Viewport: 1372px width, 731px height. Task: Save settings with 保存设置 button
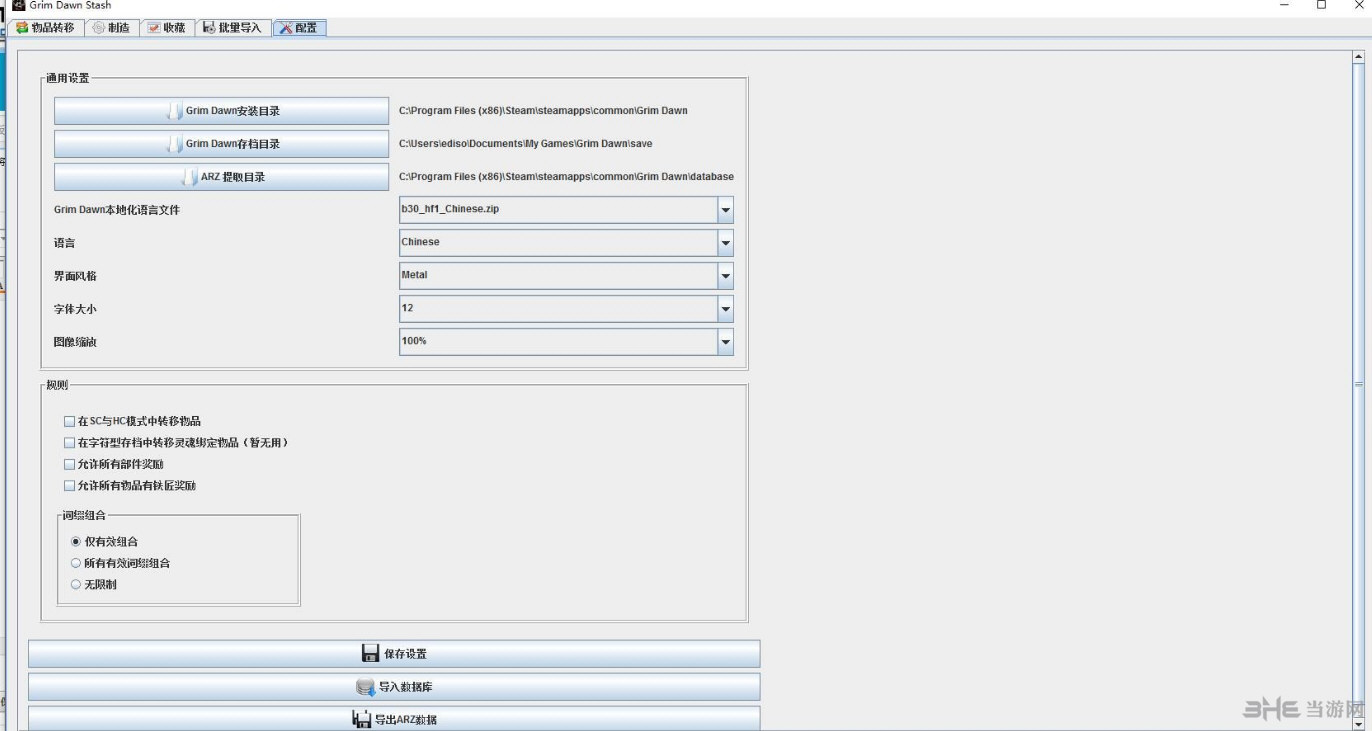pos(394,654)
